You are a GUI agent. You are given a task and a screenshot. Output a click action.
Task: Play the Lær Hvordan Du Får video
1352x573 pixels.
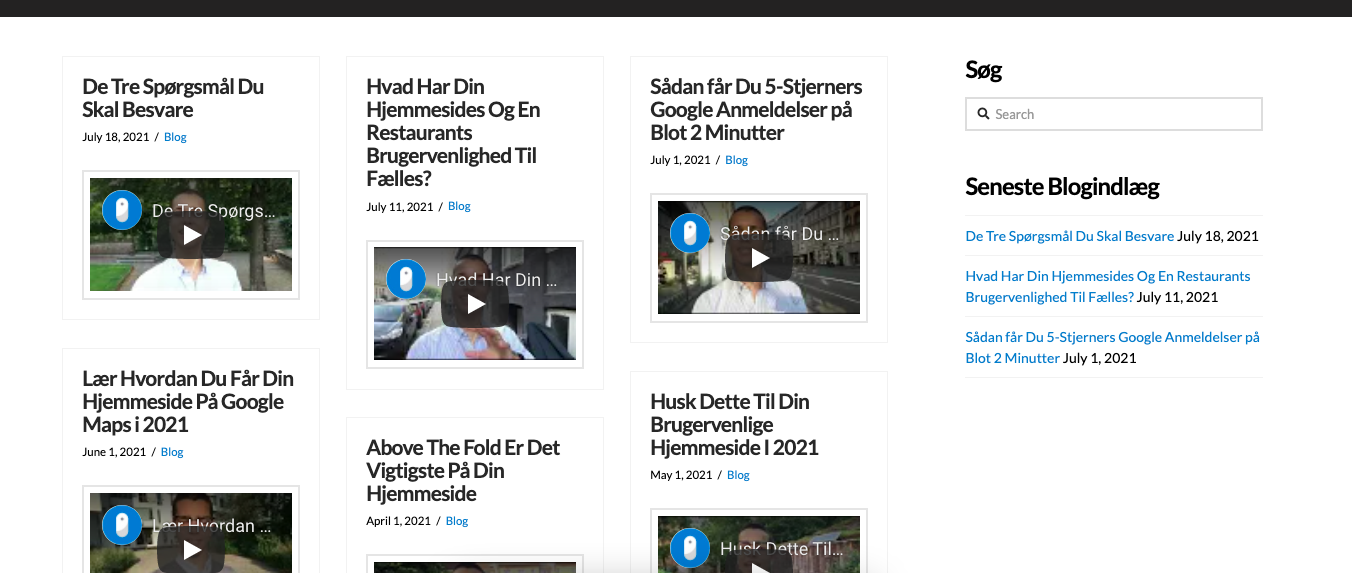point(191,549)
